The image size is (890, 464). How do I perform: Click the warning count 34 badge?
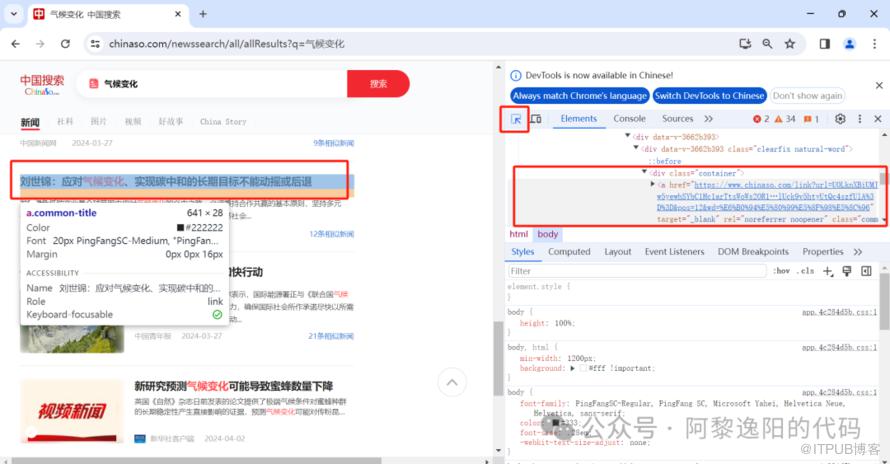[x=785, y=119]
